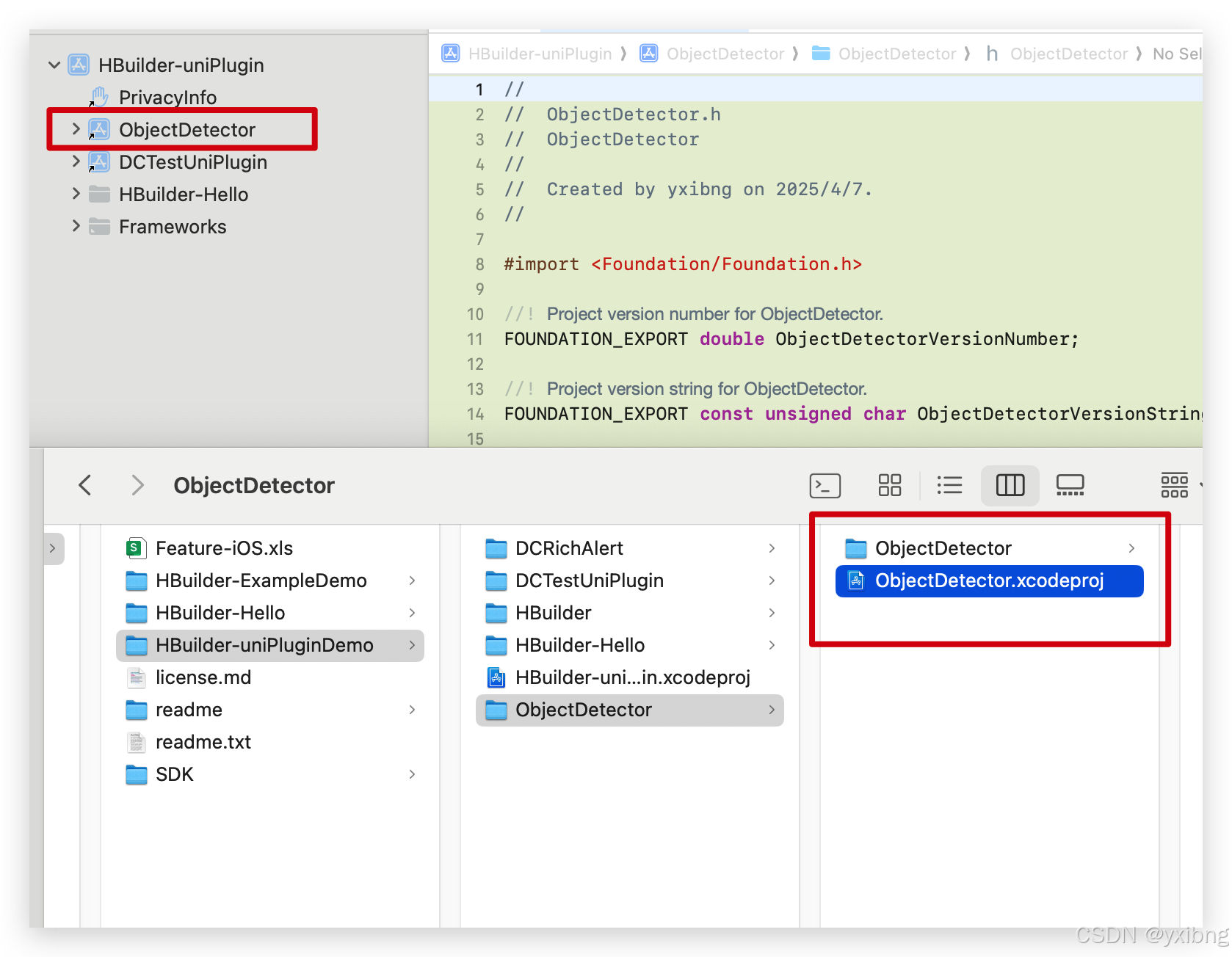Click line number 14 in the gutter
This screenshot has width=1232, height=957.
click(x=475, y=414)
